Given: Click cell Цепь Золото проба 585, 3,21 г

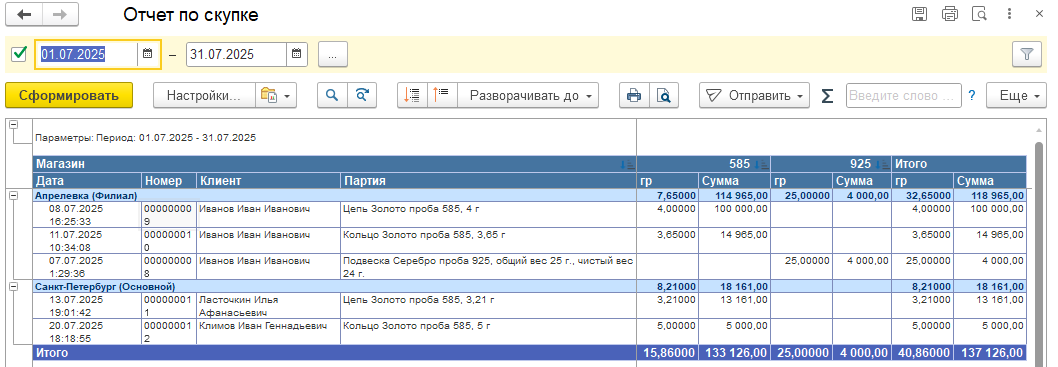Looking at the screenshot, I should 489,306.
